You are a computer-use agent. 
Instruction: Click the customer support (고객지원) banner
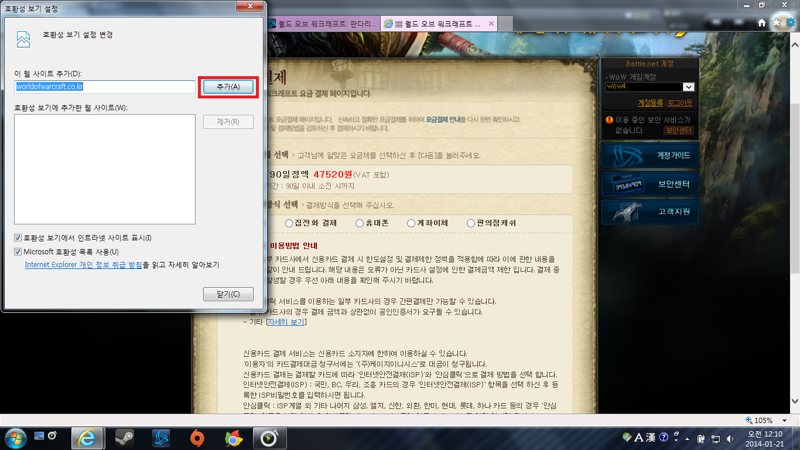point(649,212)
